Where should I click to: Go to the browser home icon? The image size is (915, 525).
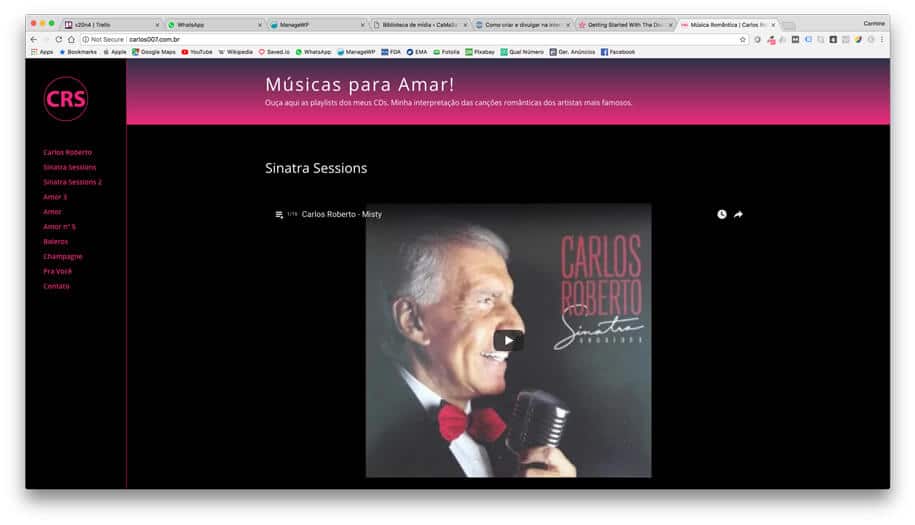click(x=71, y=39)
